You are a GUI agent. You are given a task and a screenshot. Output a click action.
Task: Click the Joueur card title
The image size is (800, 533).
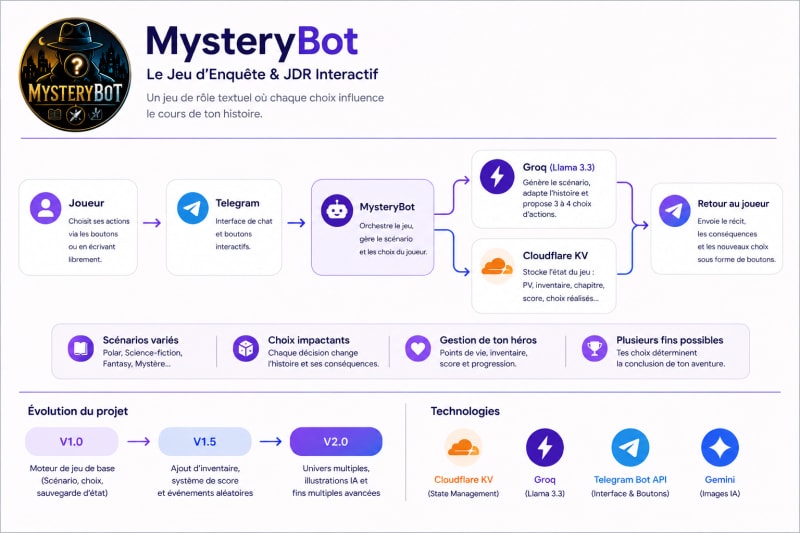click(86, 203)
